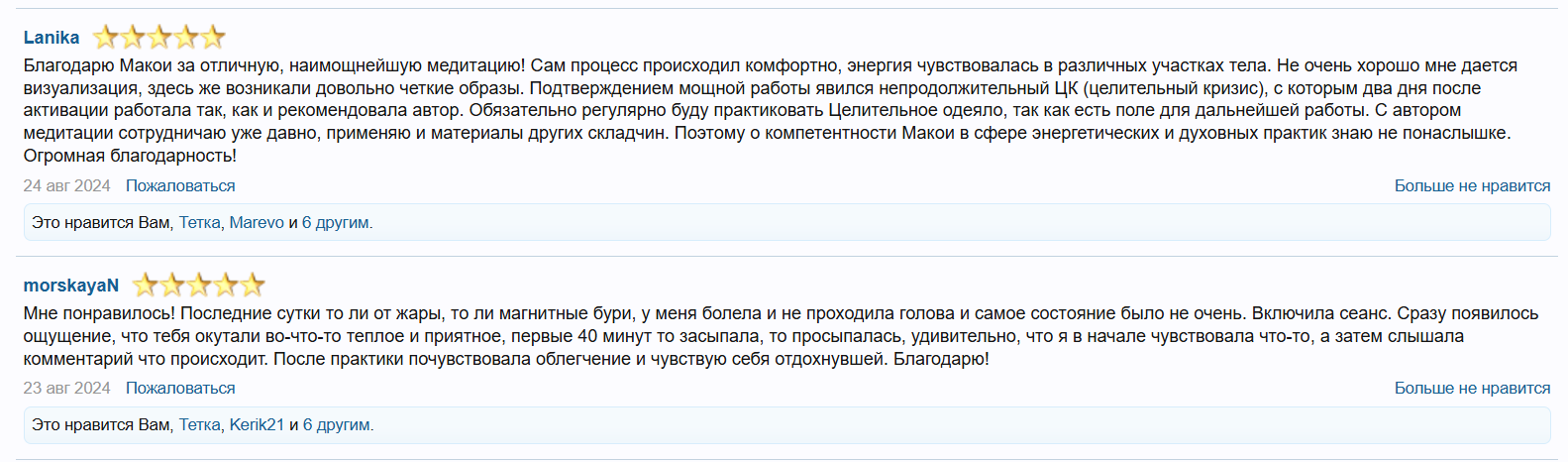This screenshot has height=462, width=1568.
Task: Expand '6 другим' likers under morskayaN's review
Action: coord(338,425)
